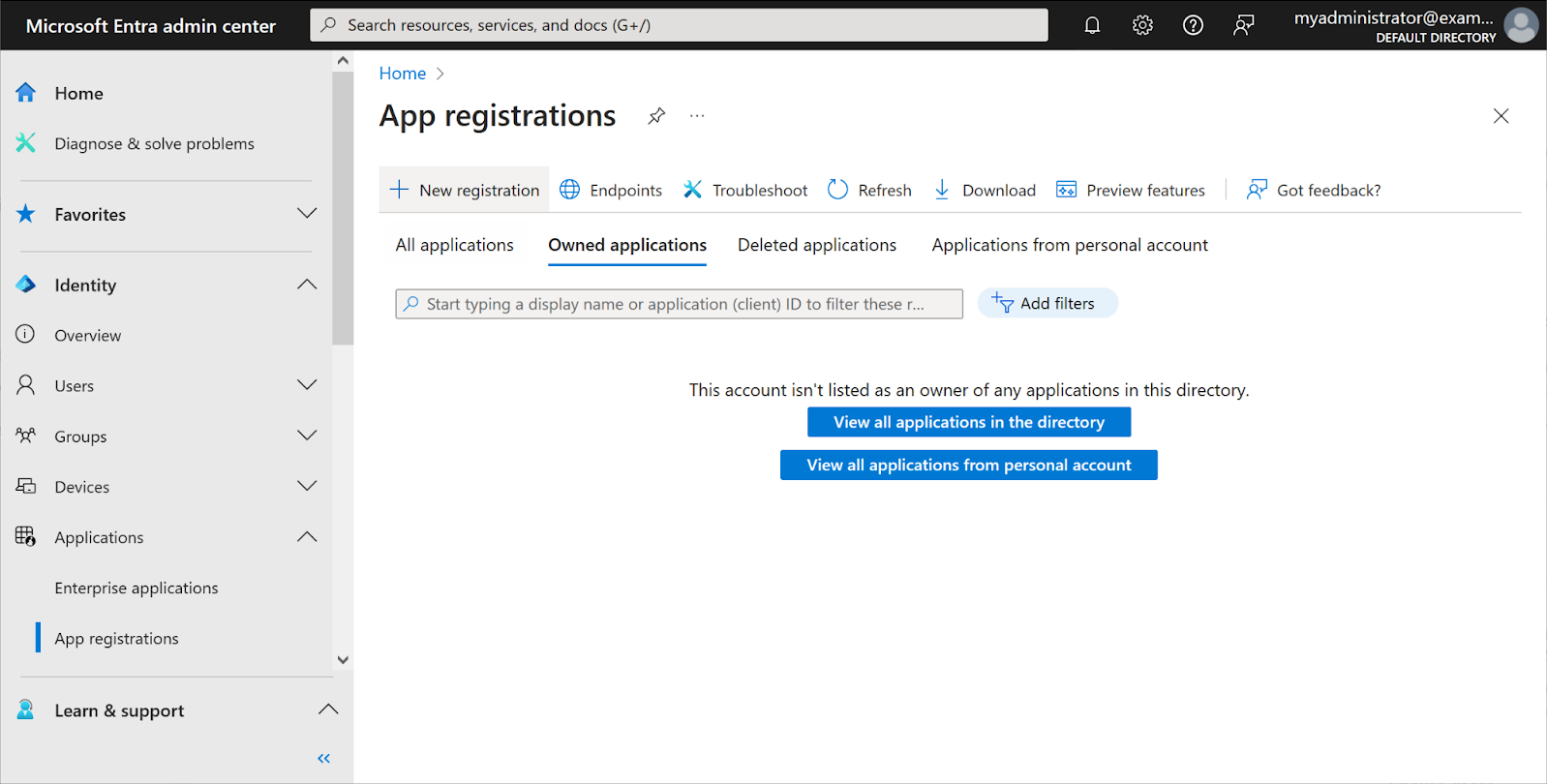
Task: Click the Favorites star icon
Action: pos(25,214)
